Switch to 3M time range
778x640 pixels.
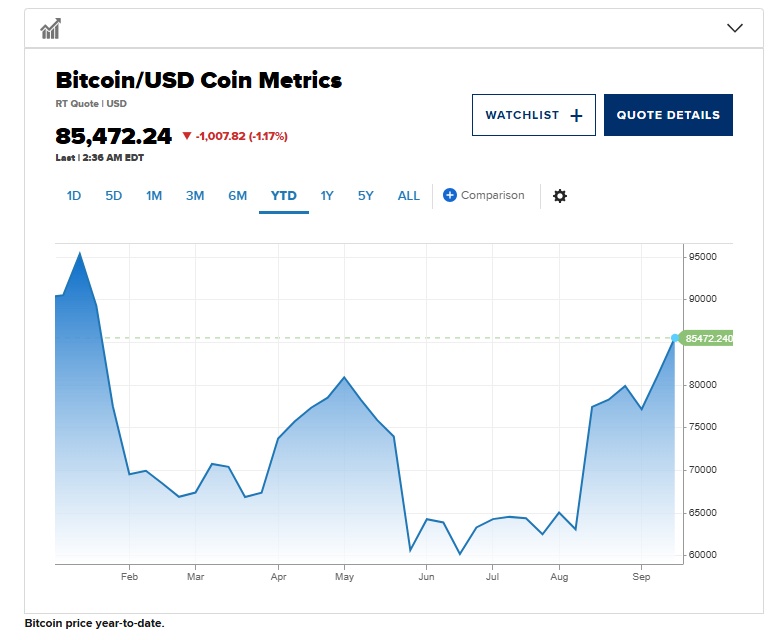point(195,196)
